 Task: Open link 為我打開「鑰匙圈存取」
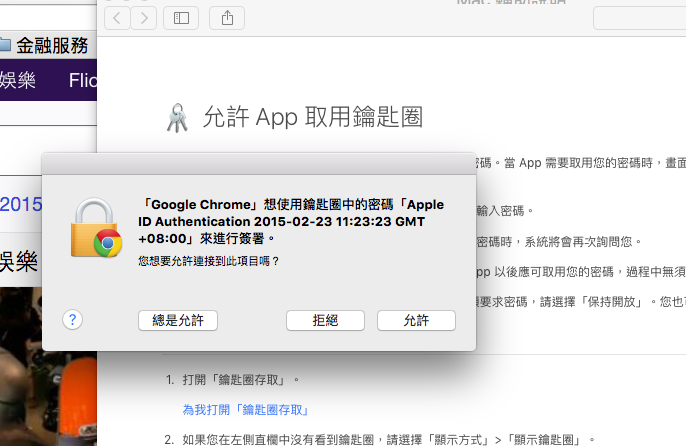[x=247, y=410]
